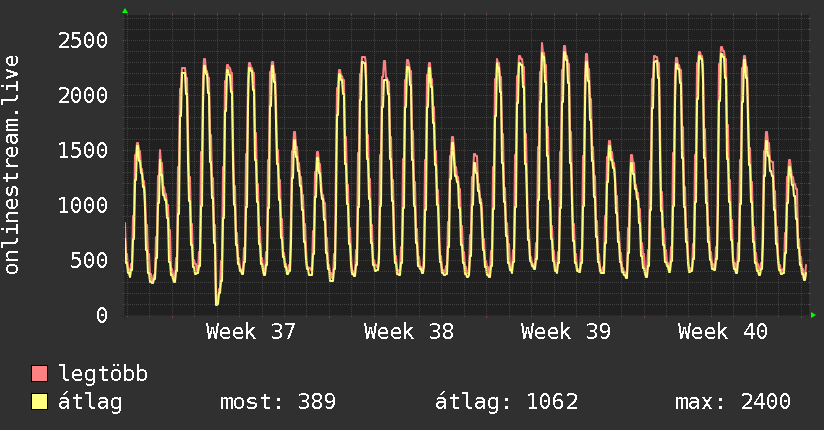Click the pink legtöbb legend swatch
824x430 pixels.
pyautogui.click(x=39, y=373)
